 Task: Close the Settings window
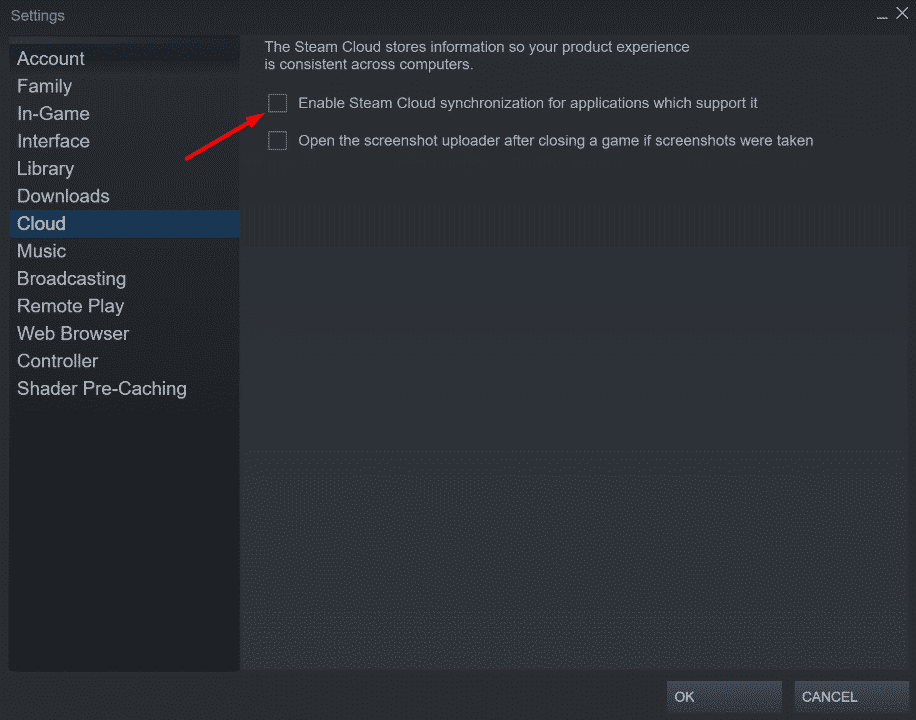(x=901, y=14)
